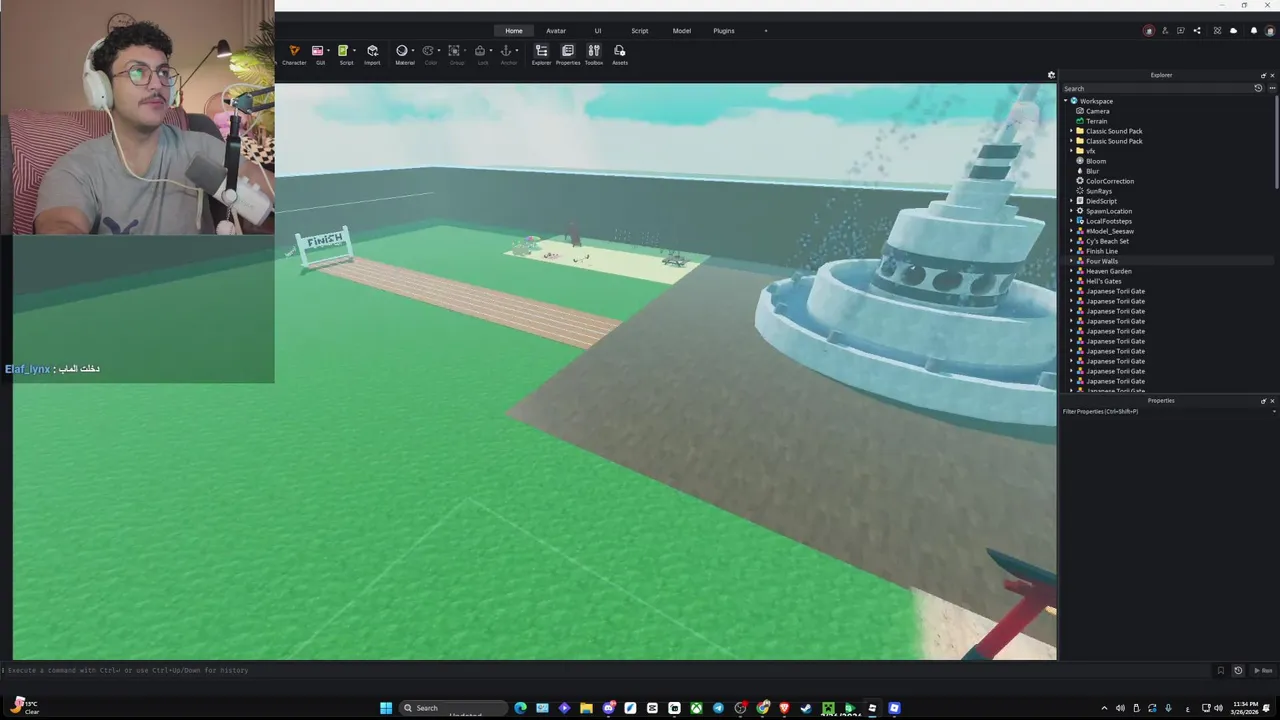The image size is (1280, 720).
Task: Collapse the Workspace tree node
Action: coord(1066,101)
